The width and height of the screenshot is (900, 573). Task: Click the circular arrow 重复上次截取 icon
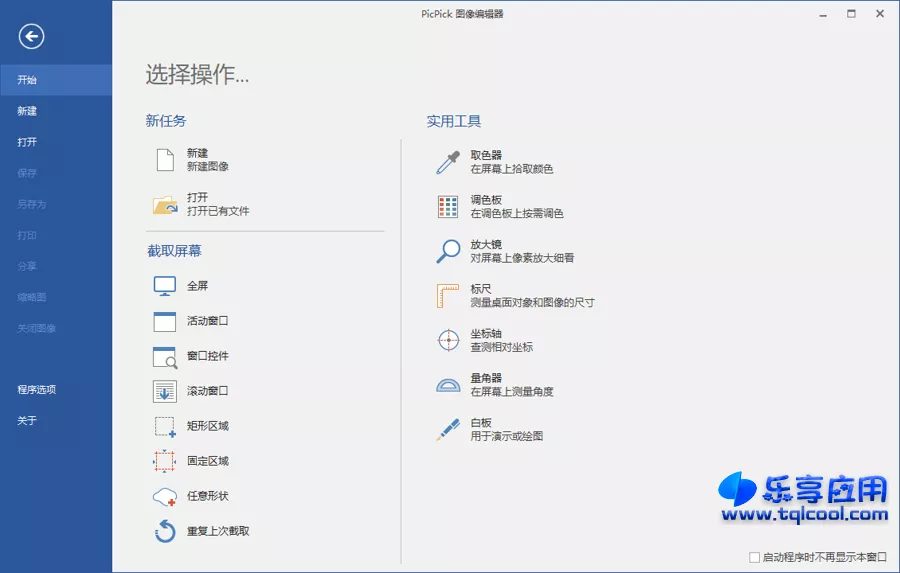(165, 531)
